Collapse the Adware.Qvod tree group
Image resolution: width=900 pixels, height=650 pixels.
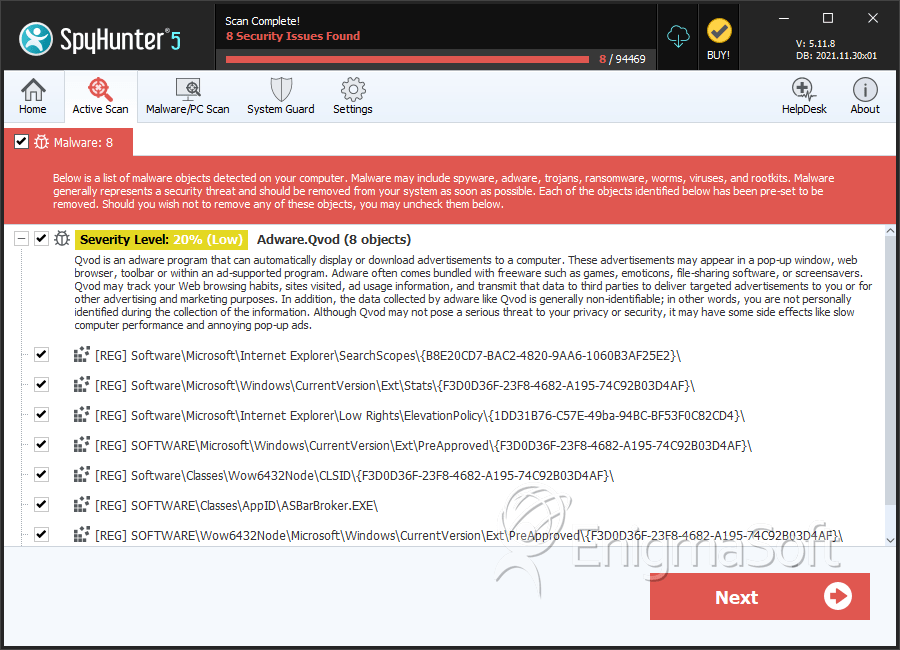click(21, 238)
